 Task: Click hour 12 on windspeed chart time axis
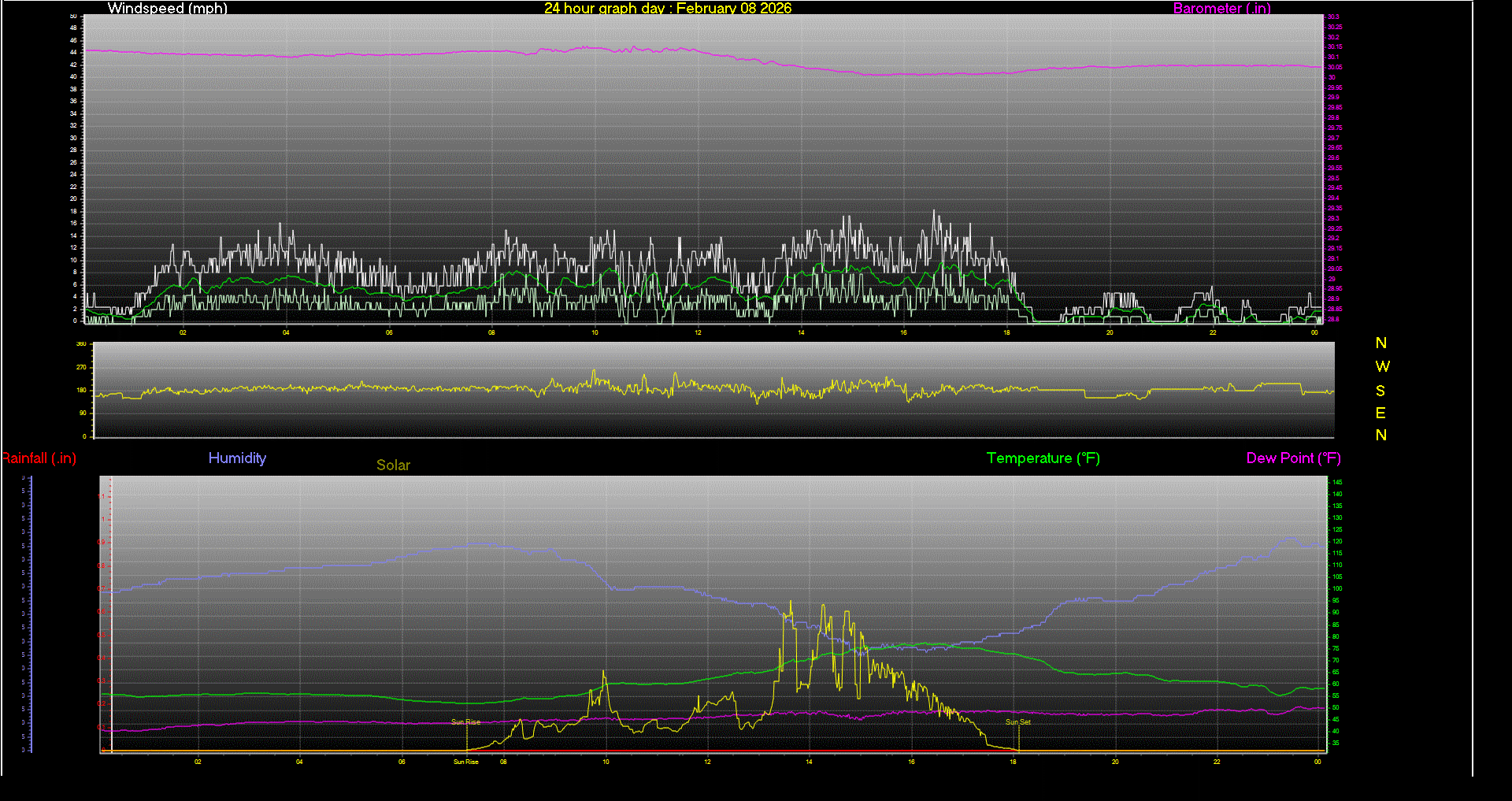(x=698, y=332)
